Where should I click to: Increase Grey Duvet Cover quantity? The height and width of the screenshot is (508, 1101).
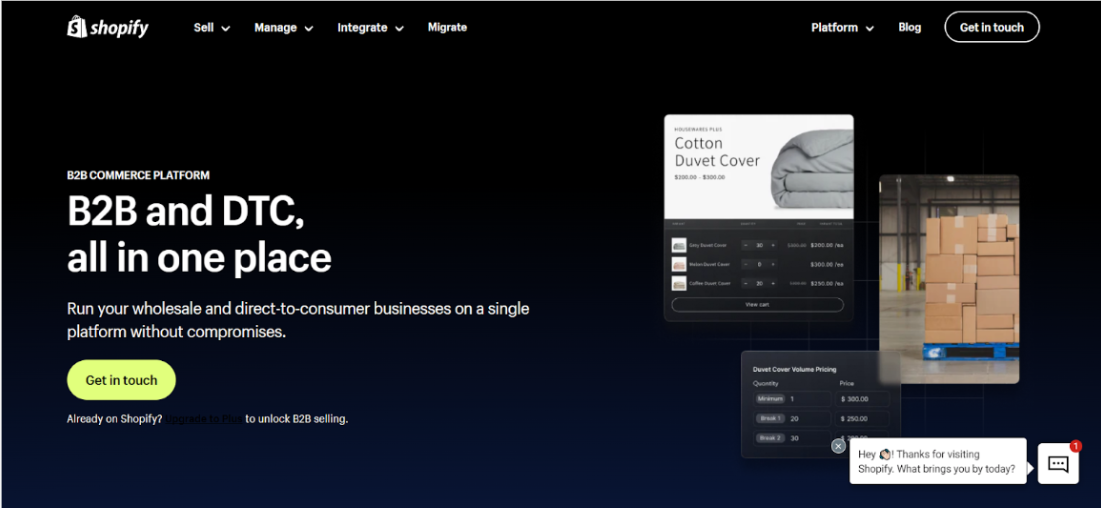click(x=773, y=245)
